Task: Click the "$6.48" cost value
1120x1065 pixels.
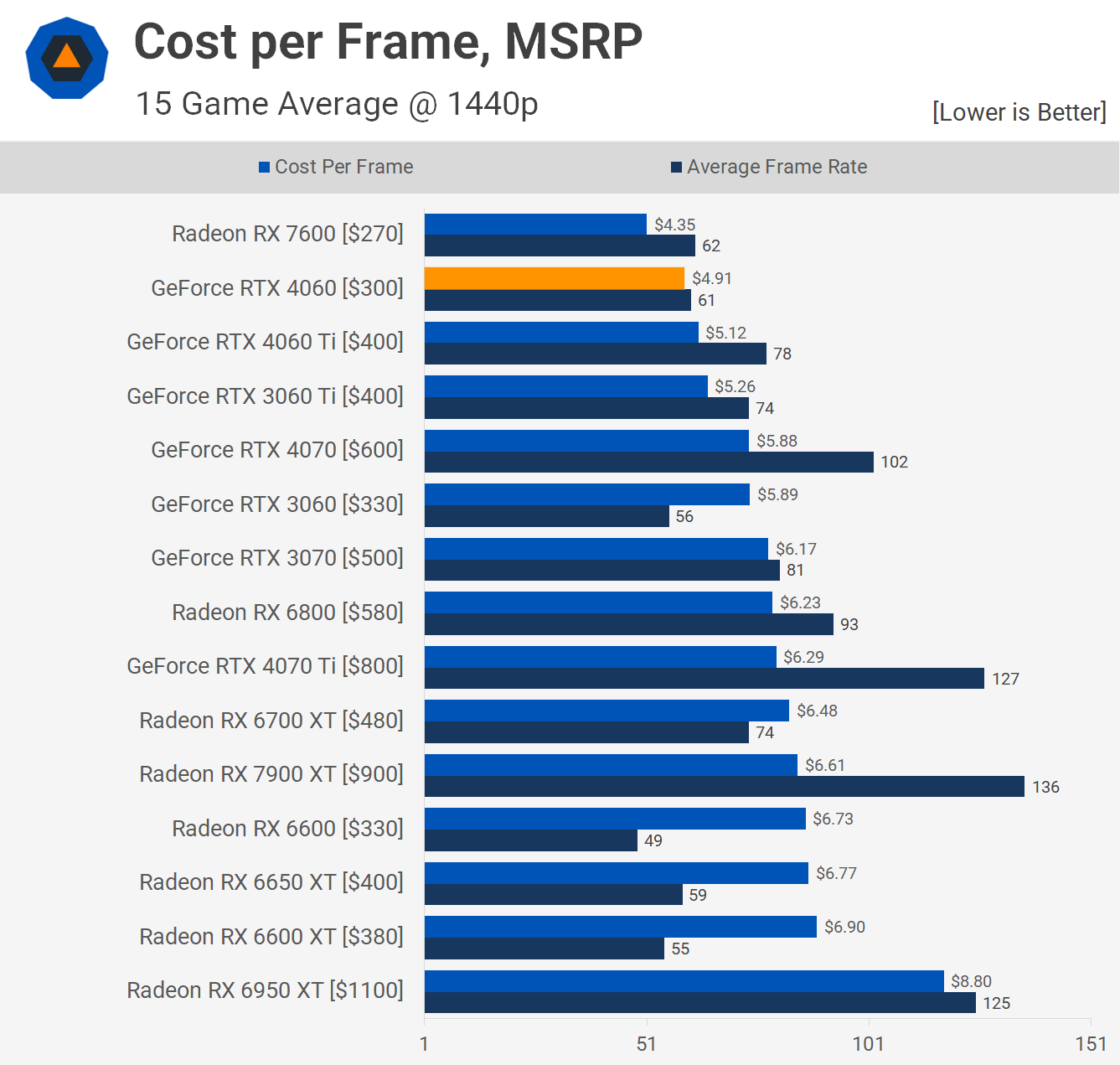Action: 817,711
